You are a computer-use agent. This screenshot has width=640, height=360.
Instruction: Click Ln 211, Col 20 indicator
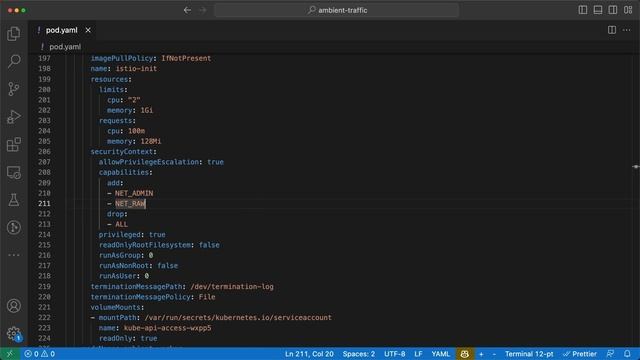point(309,354)
